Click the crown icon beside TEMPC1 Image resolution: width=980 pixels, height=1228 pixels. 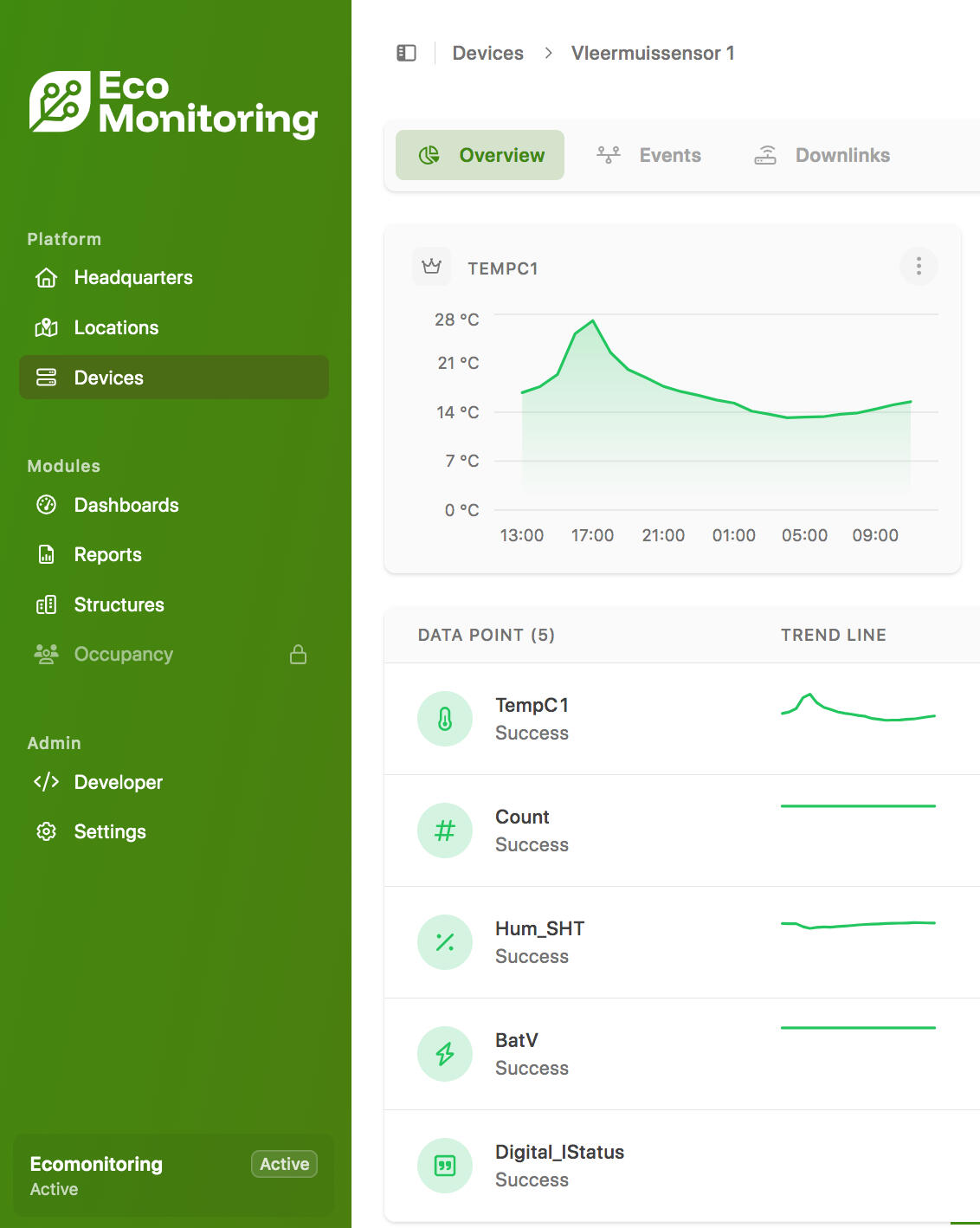[x=431, y=267]
